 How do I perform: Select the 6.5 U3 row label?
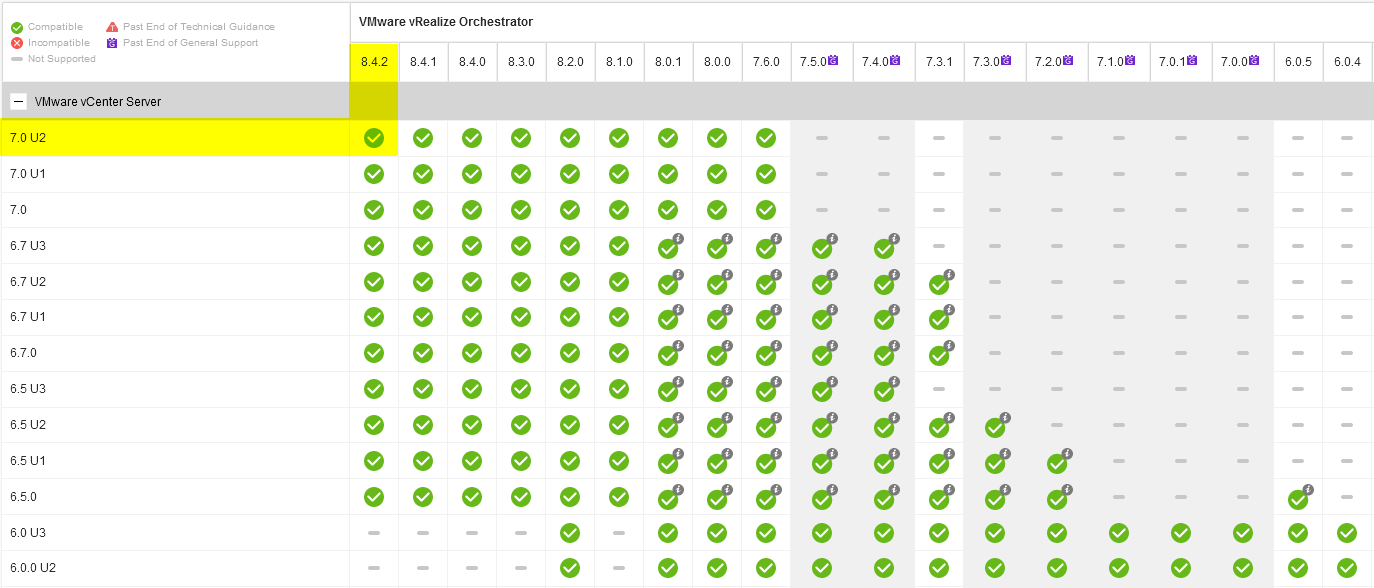(x=28, y=389)
